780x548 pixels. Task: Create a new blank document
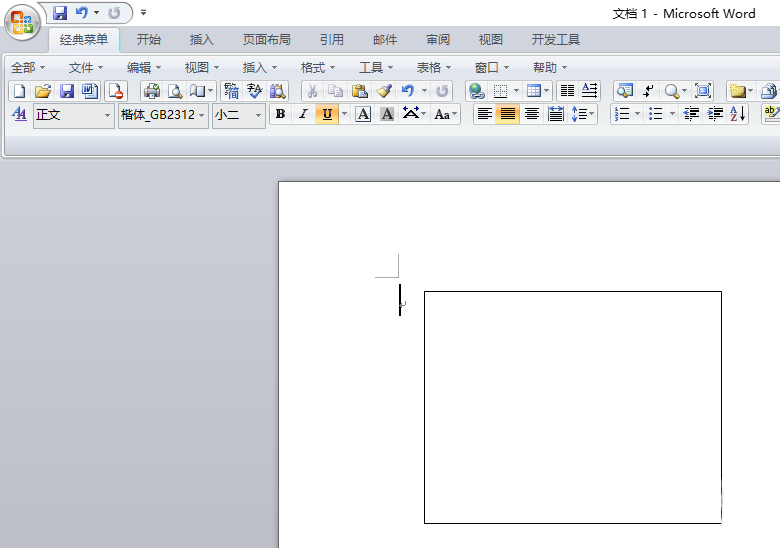pos(19,91)
